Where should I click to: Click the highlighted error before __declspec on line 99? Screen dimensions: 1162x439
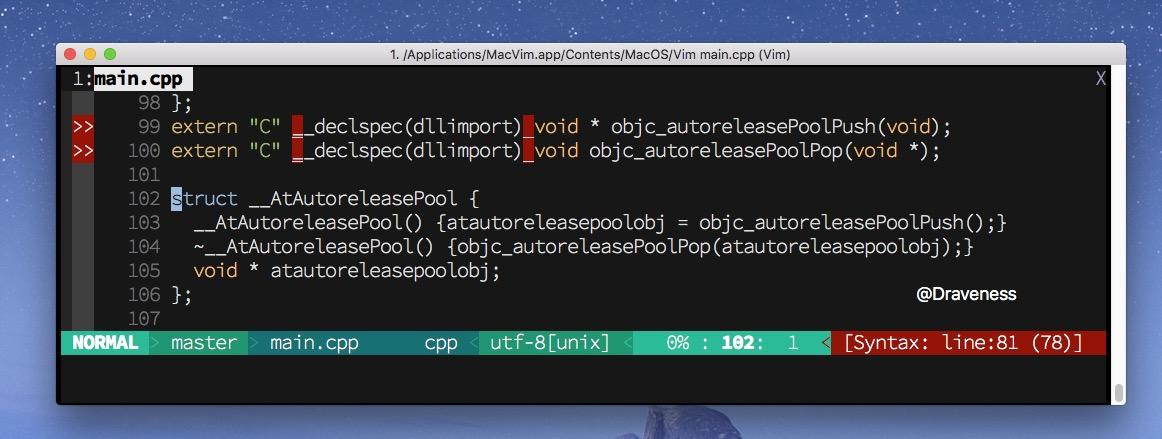pos(297,128)
